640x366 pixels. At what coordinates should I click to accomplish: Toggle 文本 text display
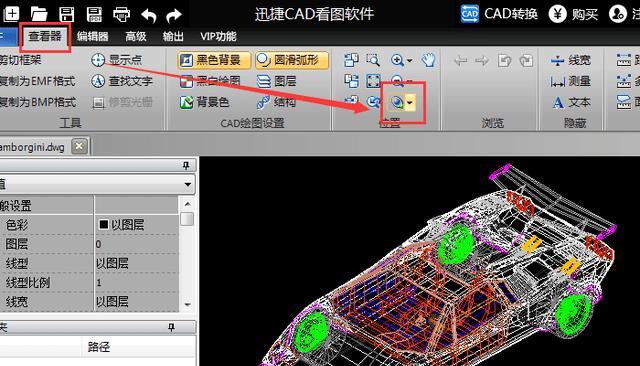pos(571,102)
